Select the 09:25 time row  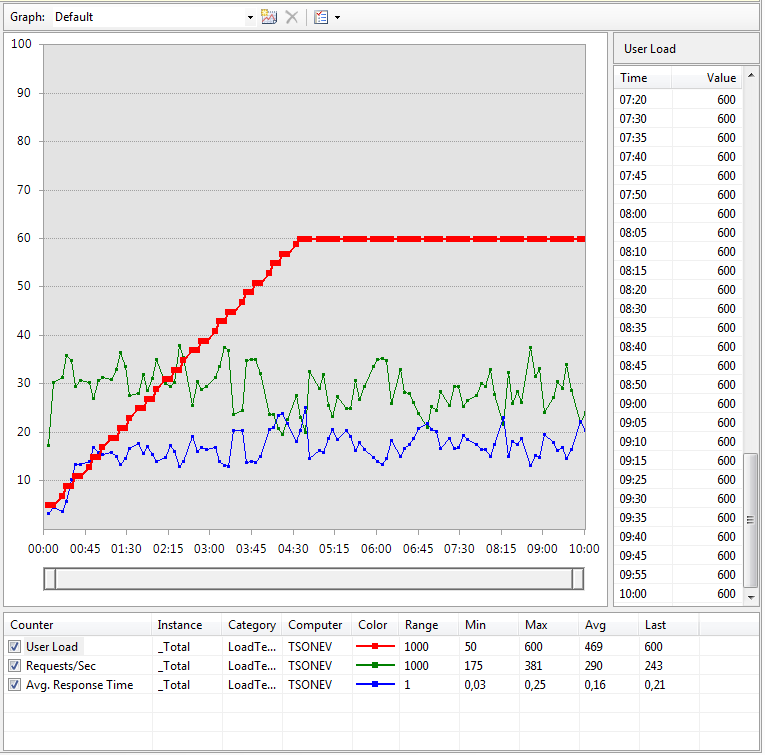point(678,480)
